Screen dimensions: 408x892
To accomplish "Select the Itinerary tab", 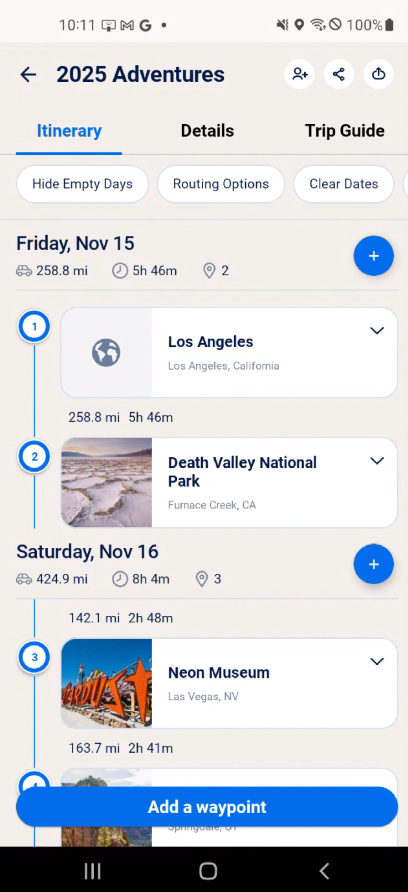I will tap(69, 131).
